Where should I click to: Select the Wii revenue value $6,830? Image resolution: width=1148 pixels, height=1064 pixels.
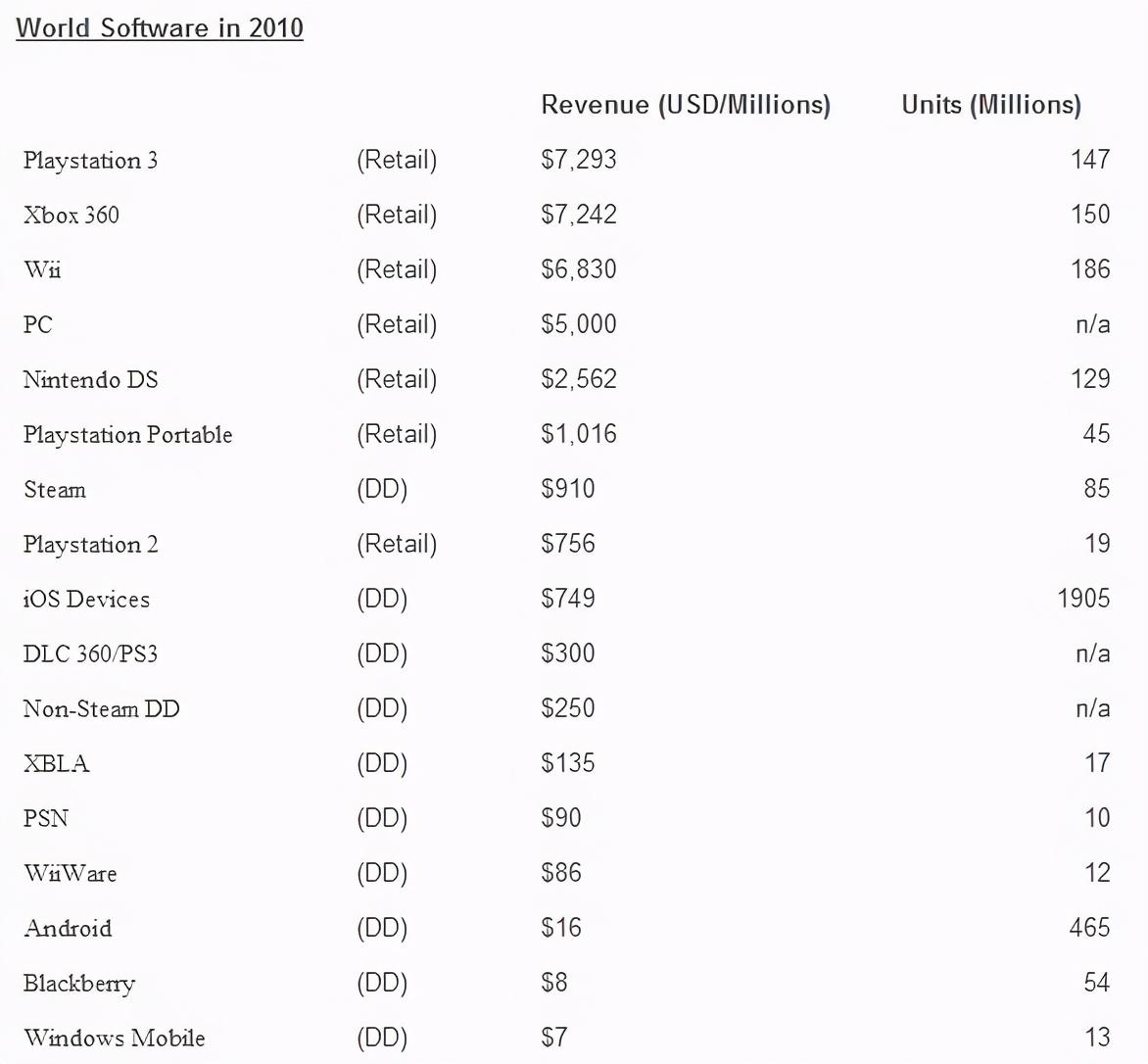tap(578, 269)
